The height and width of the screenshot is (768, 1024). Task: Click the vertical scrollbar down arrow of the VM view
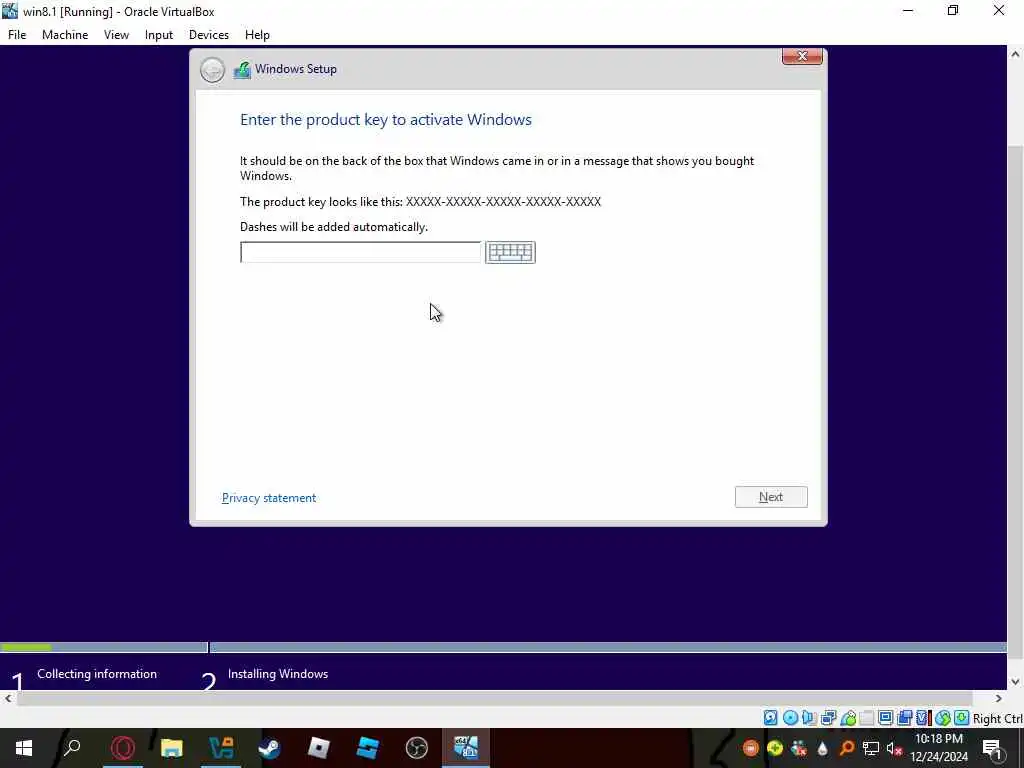click(1015, 682)
